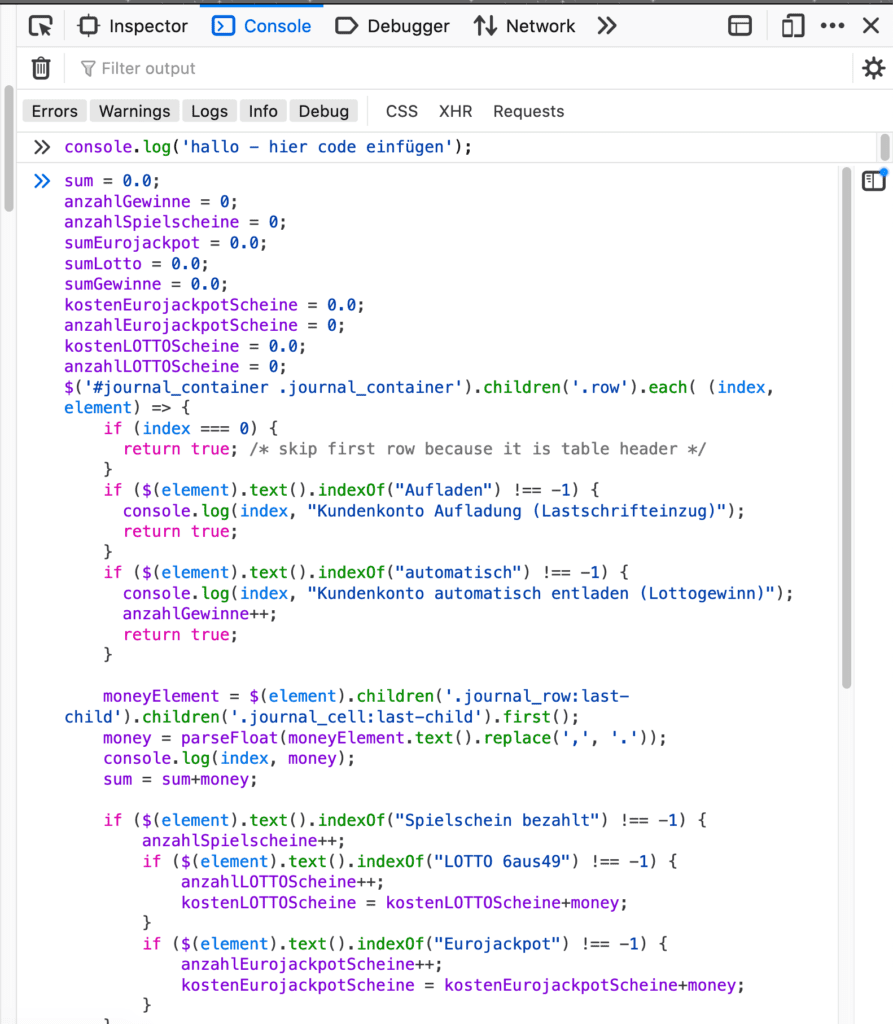Toggle the Info filter
The height and width of the screenshot is (1024, 893).
(263, 111)
